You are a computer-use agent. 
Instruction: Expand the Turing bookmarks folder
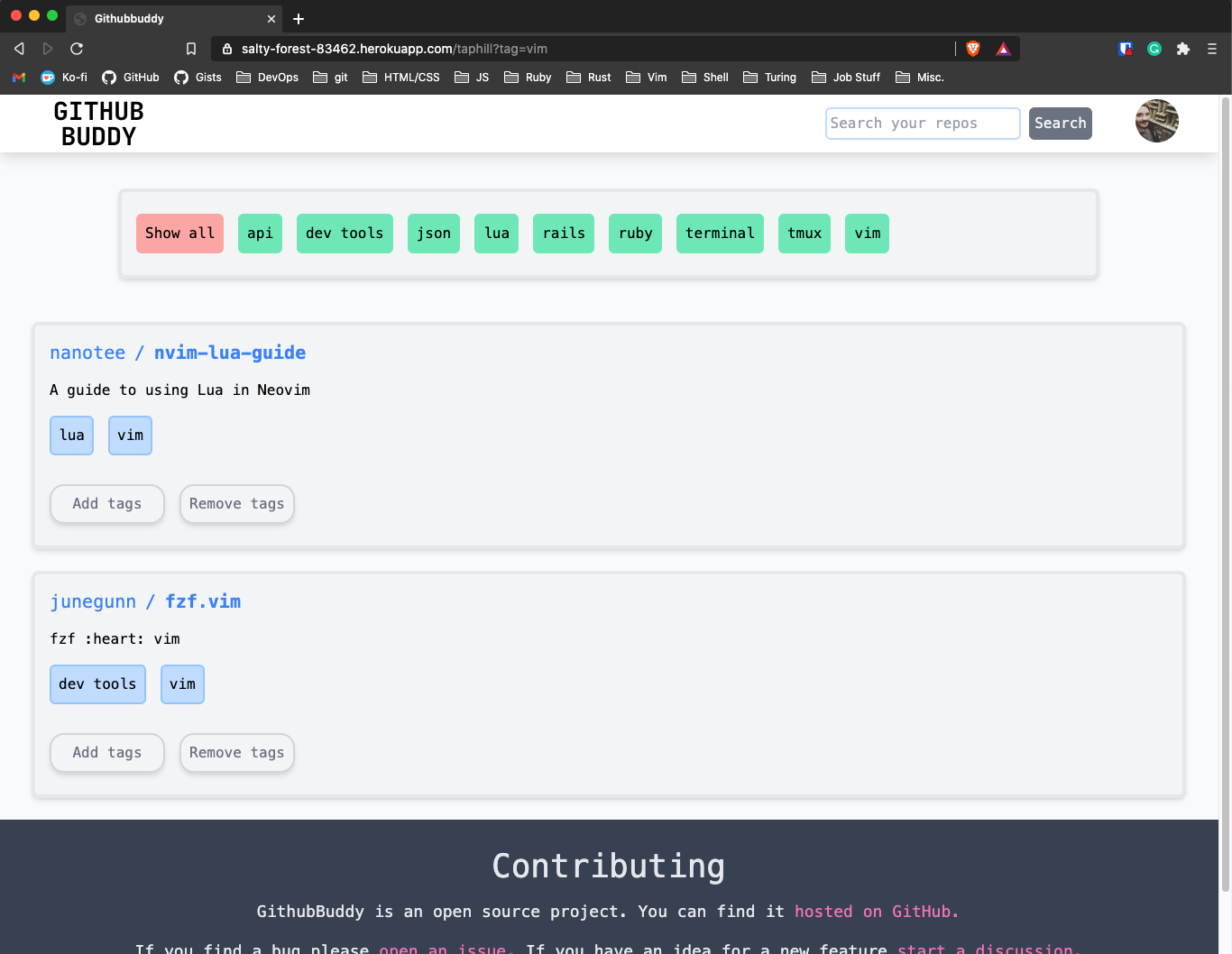pyautogui.click(x=770, y=78)
